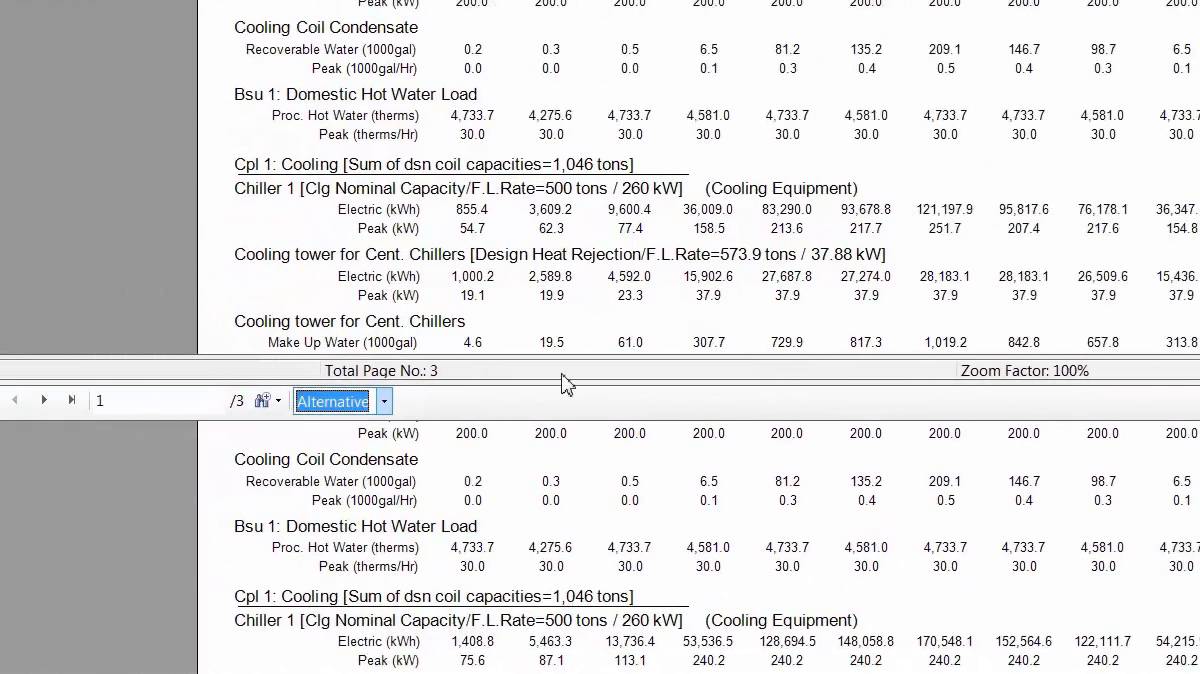Screen dimensions: 1200x674
Task: Click lower pane chiller peak value 113.1
Action: [x=630, y=660]
